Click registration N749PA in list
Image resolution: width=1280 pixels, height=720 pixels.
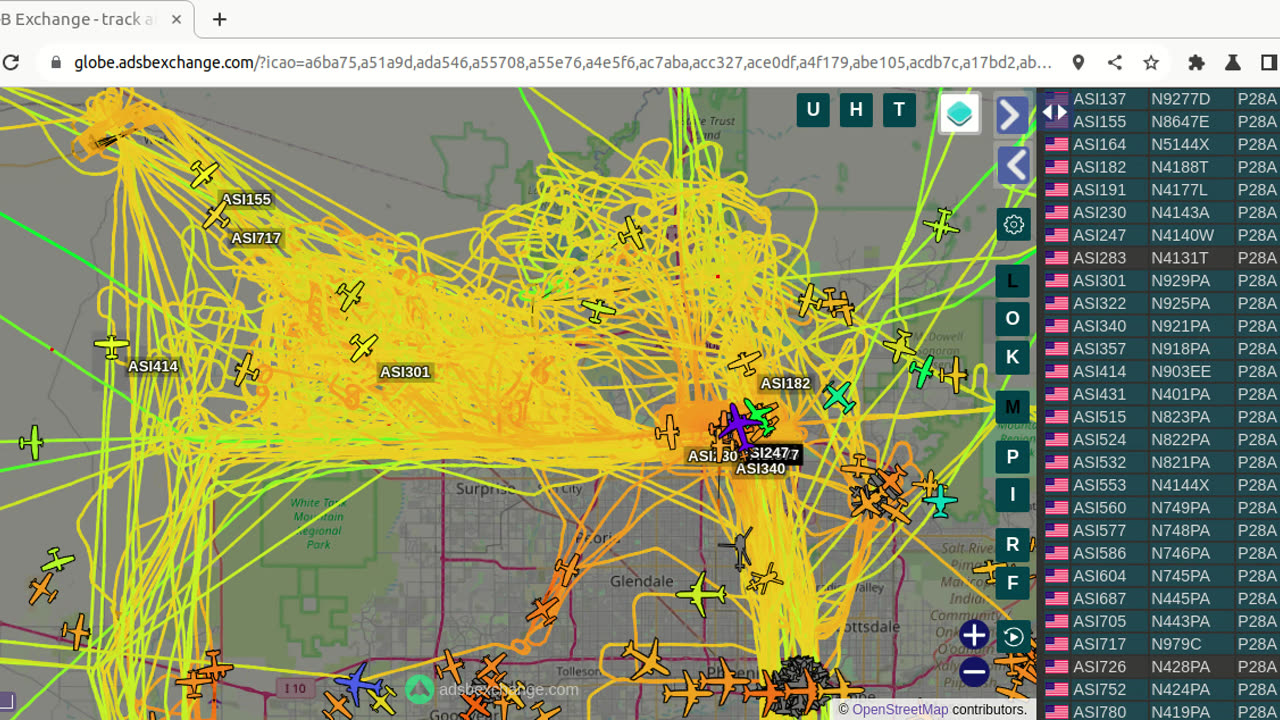[1180, 508]
